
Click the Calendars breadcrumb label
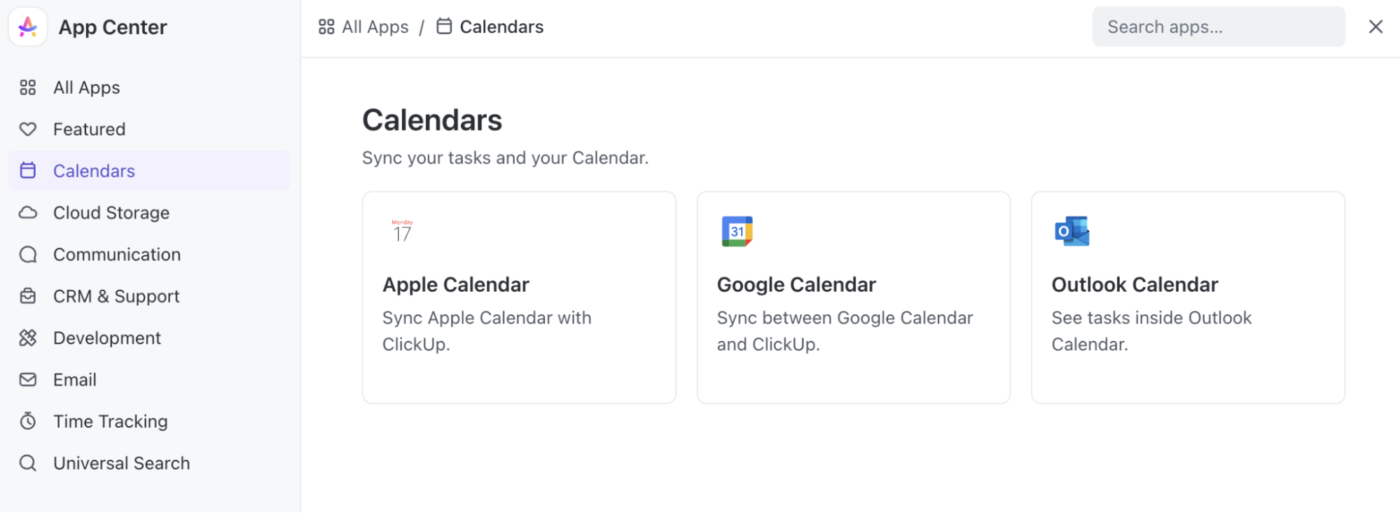coord(502,27)
